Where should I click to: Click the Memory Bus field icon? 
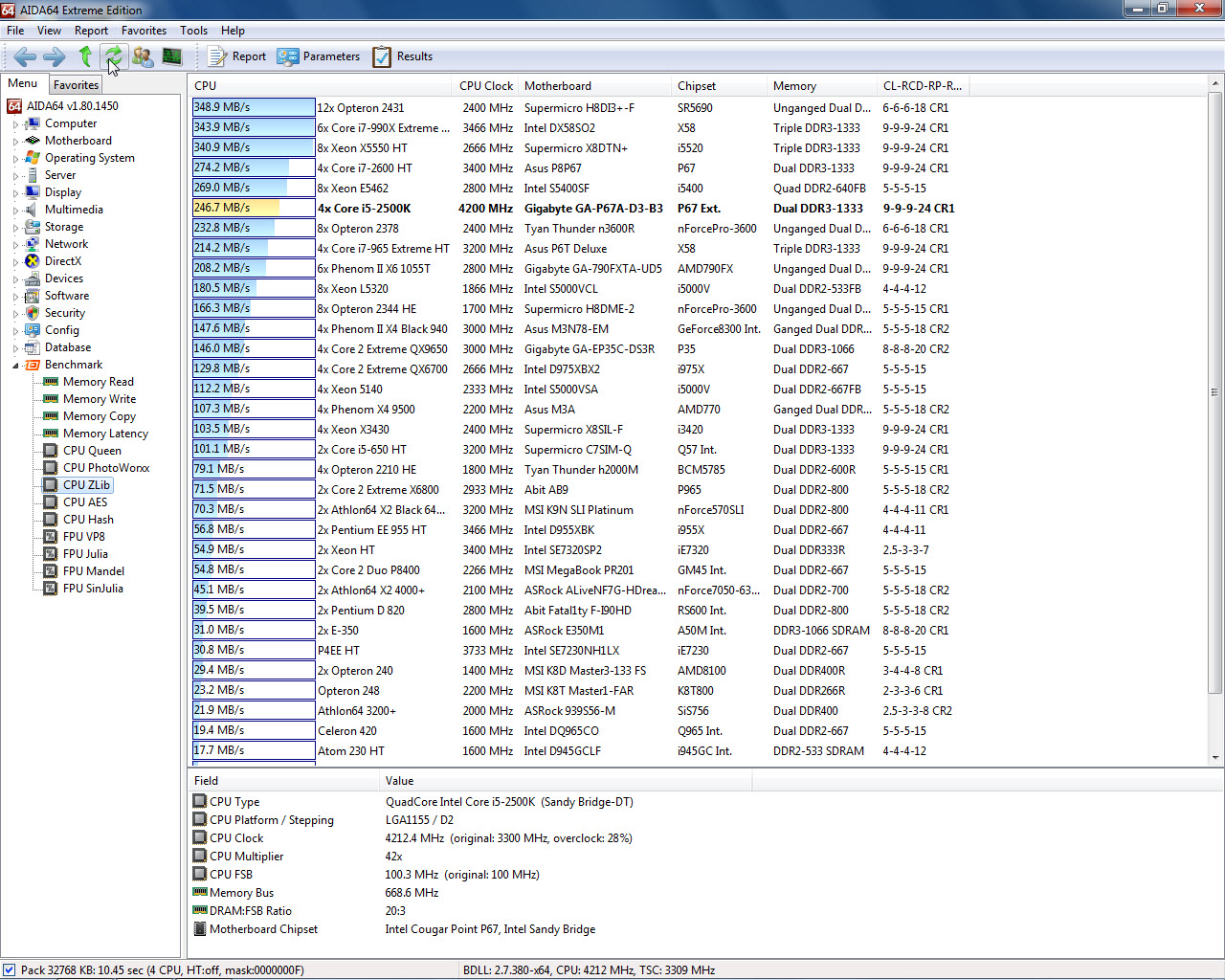click(200, 892)
